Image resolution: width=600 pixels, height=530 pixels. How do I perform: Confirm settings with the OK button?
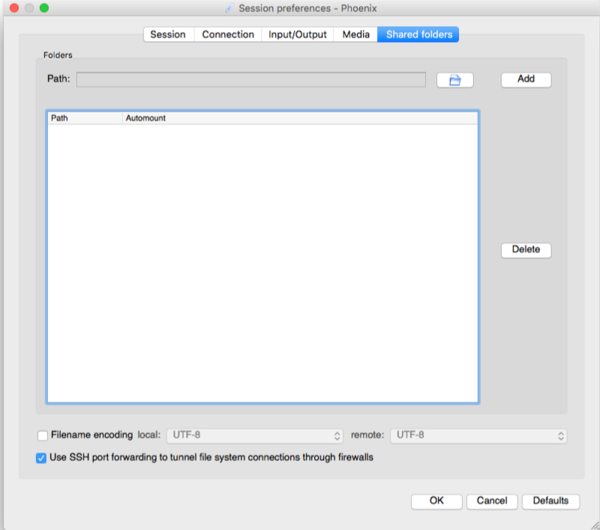point(436,501)
